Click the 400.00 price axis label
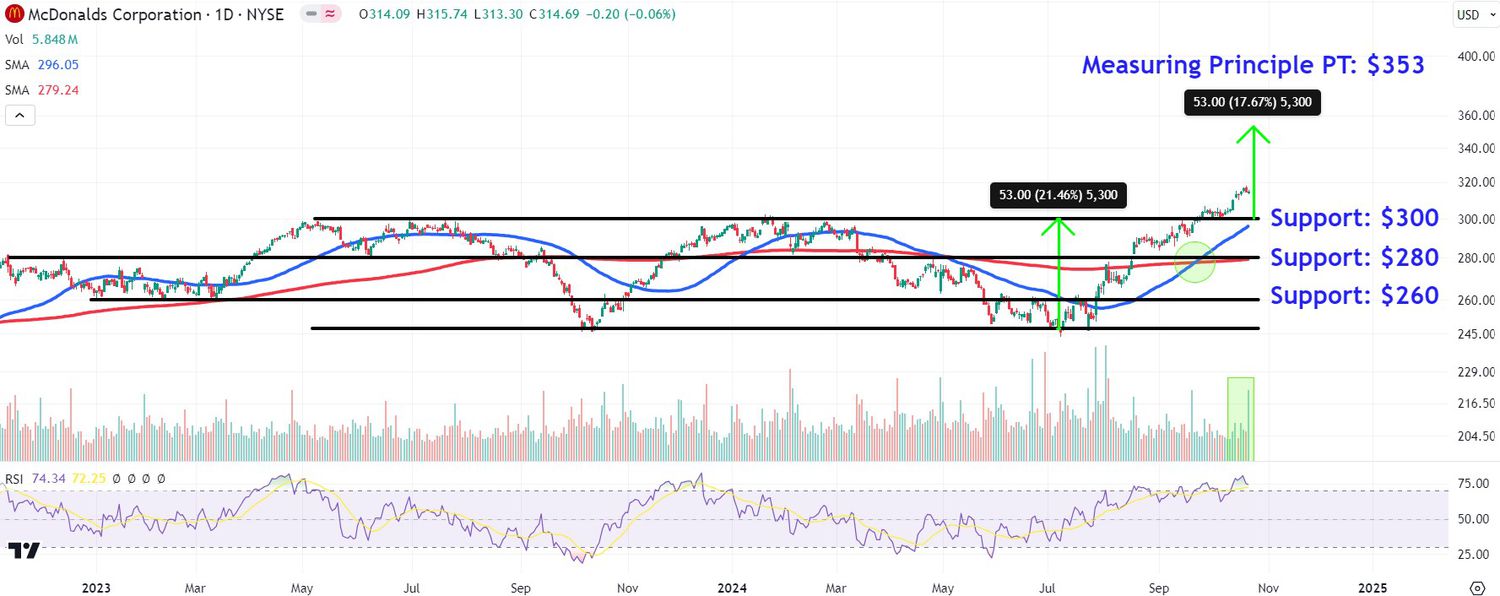Screen dimensions: 1500x596 tap(1476, 57)
